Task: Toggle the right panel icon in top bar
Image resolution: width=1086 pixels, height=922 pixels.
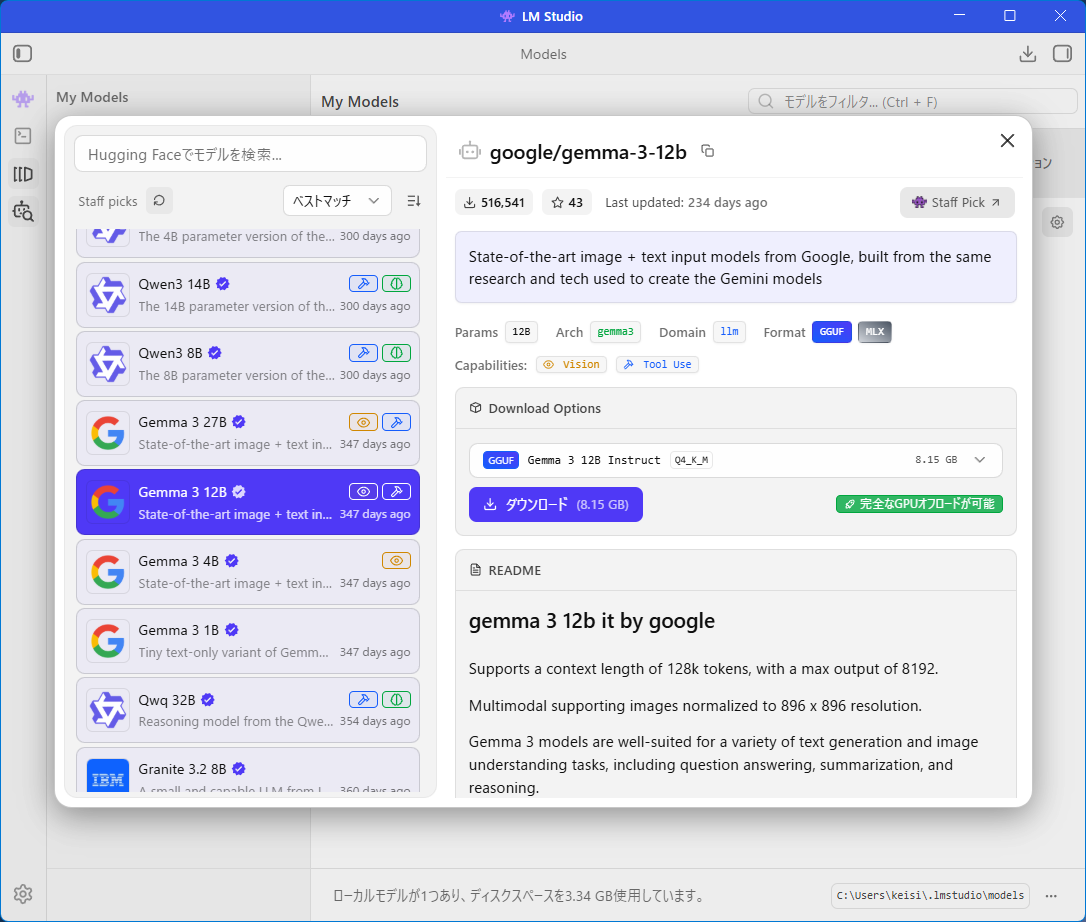Action: tap(1062, 54)
